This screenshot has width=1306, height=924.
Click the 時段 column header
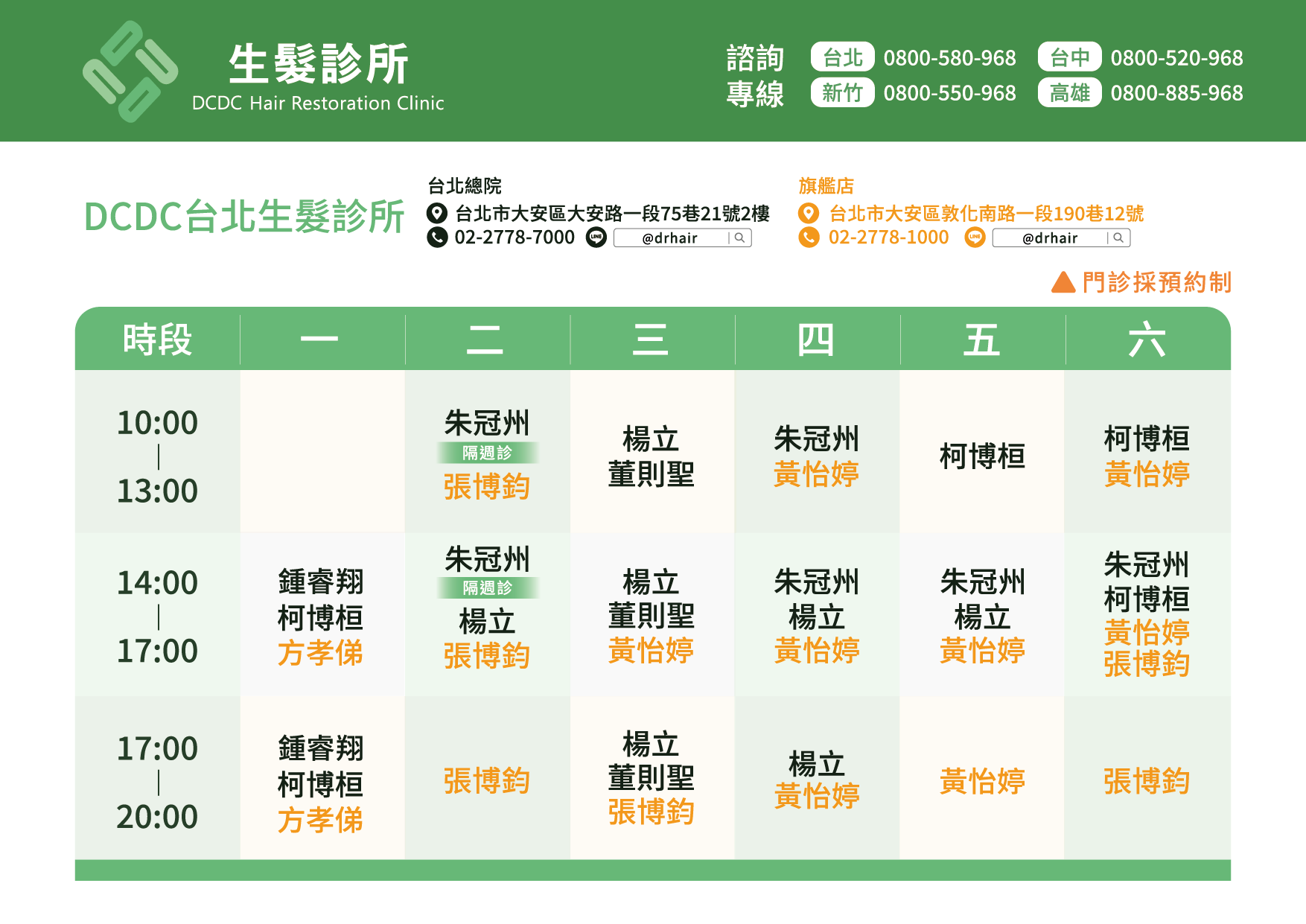click(157, 340)
